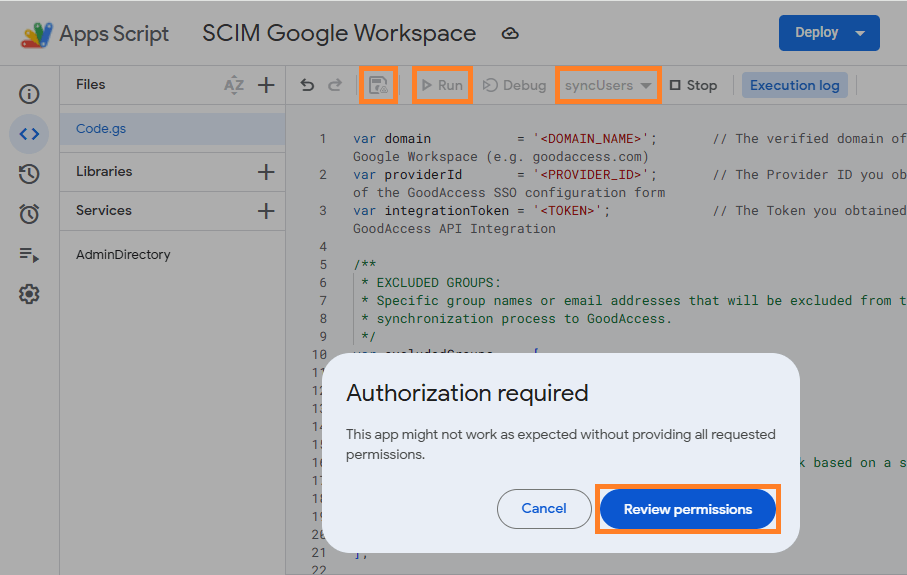
Task: Click the EXCLUDED GROUPS comment line
Action: [431, 283]
